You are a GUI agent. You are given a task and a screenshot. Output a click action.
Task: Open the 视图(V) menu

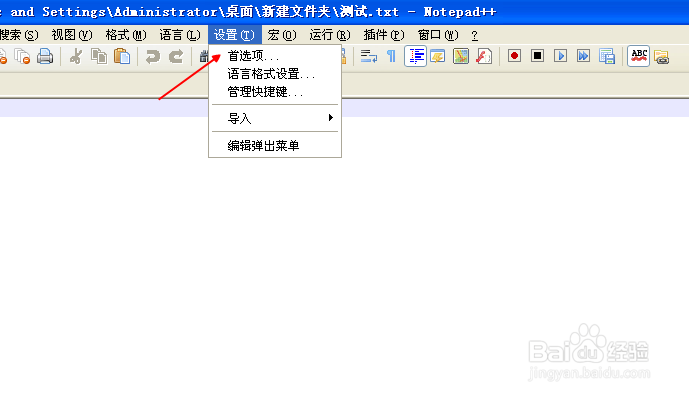72,35
